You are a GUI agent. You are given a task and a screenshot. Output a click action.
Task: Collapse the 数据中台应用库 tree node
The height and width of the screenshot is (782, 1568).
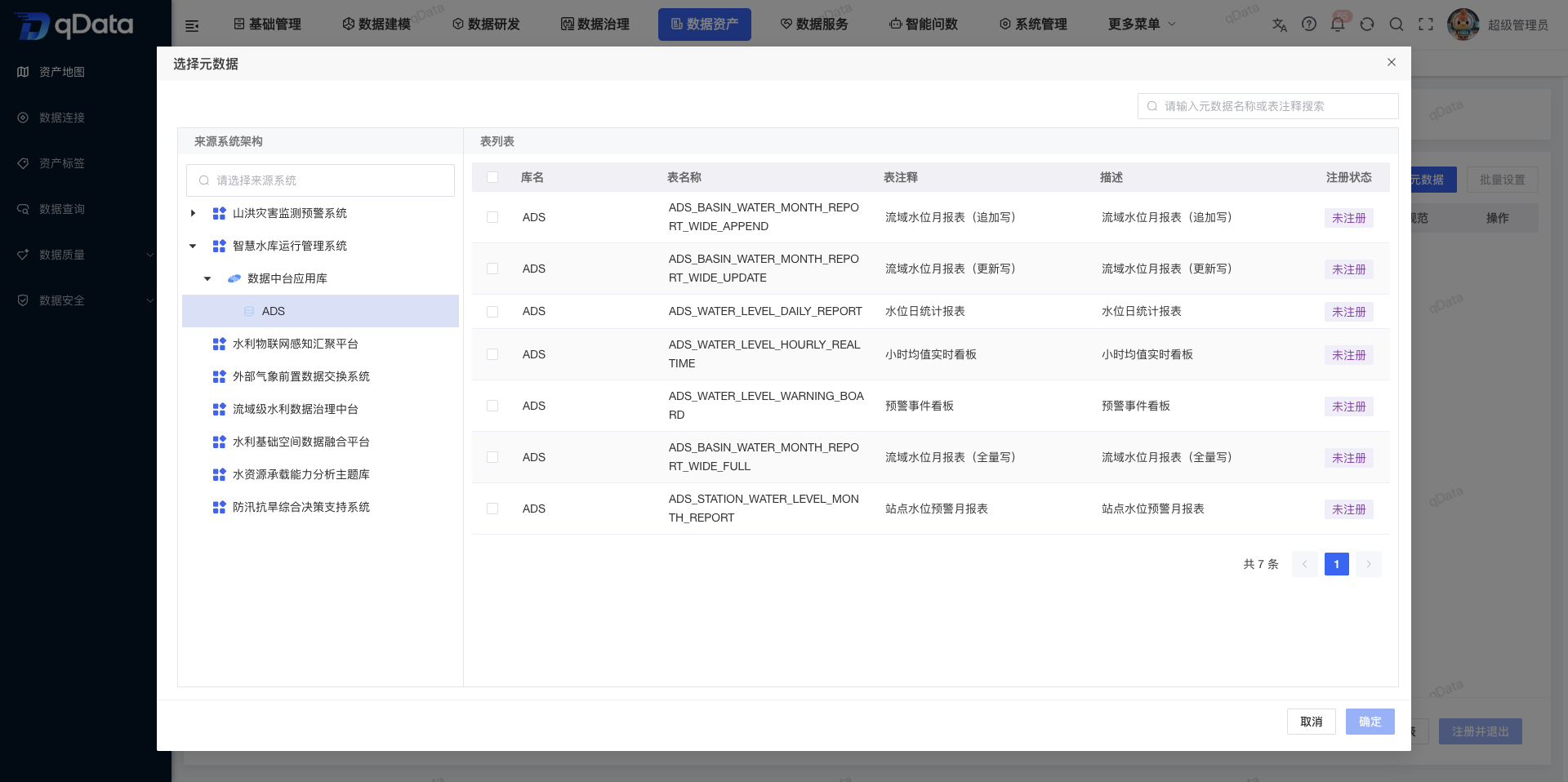[x=207, y=278]
